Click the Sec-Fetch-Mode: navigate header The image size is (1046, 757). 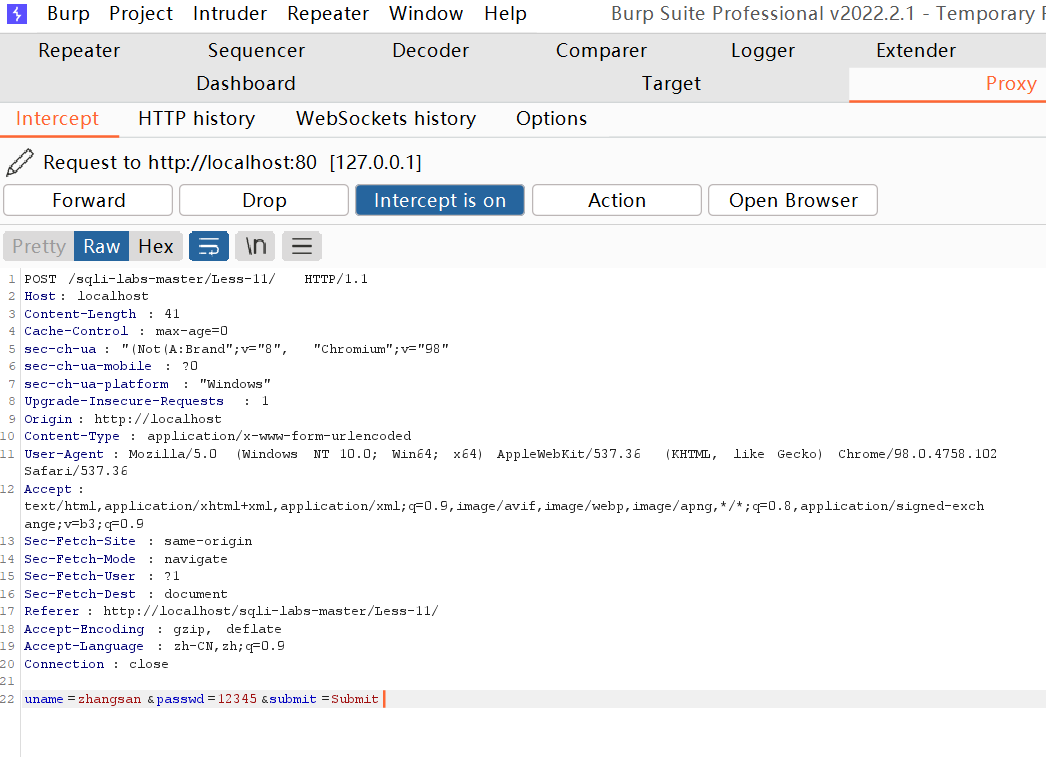[x=125, y=559]
